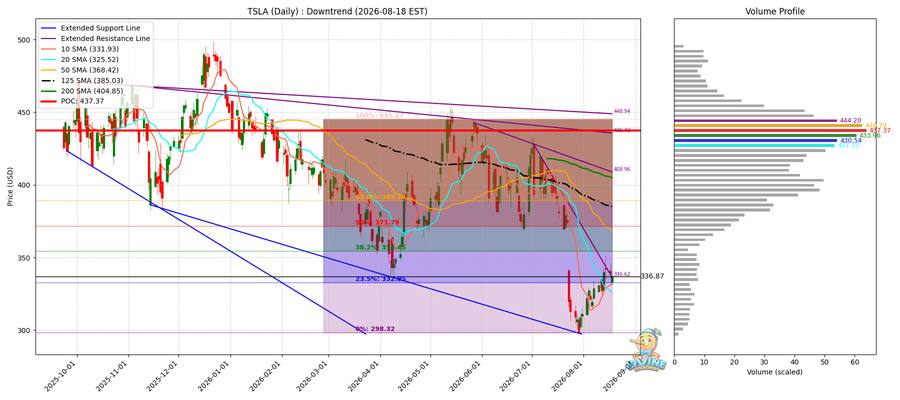Click the 300 price tick label
Screen dimensions: 900x400
pos(25,331)
